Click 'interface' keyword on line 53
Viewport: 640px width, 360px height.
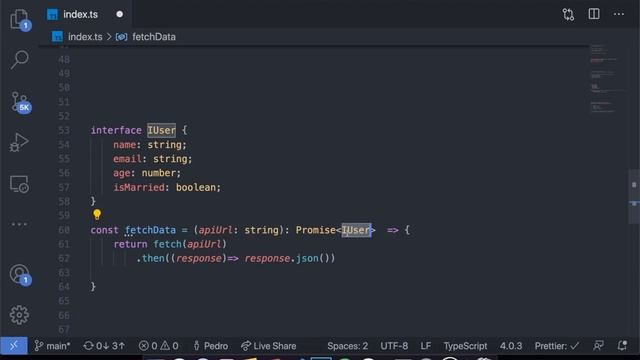point(116,130)
